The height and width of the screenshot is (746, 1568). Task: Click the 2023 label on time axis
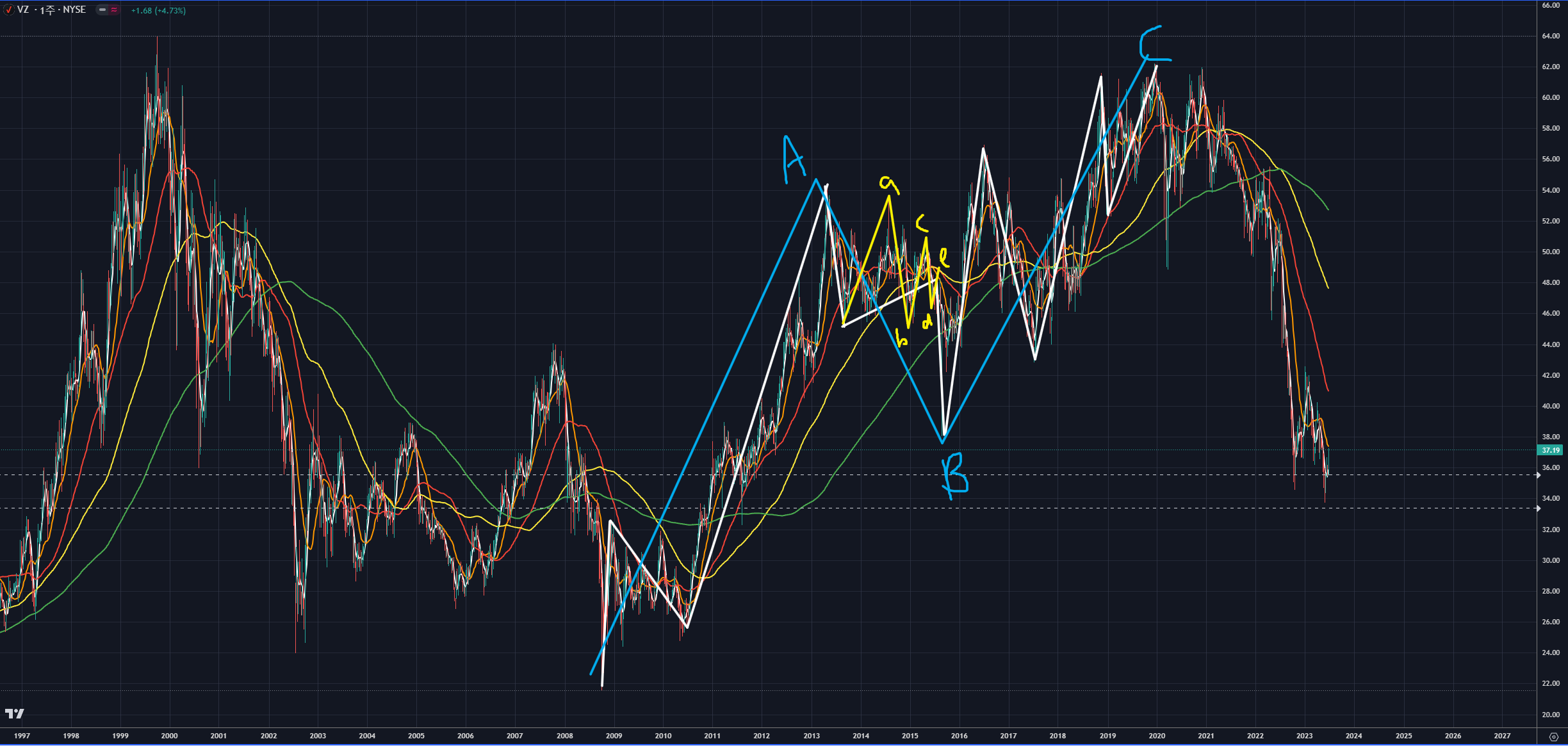coord(1304,736)
